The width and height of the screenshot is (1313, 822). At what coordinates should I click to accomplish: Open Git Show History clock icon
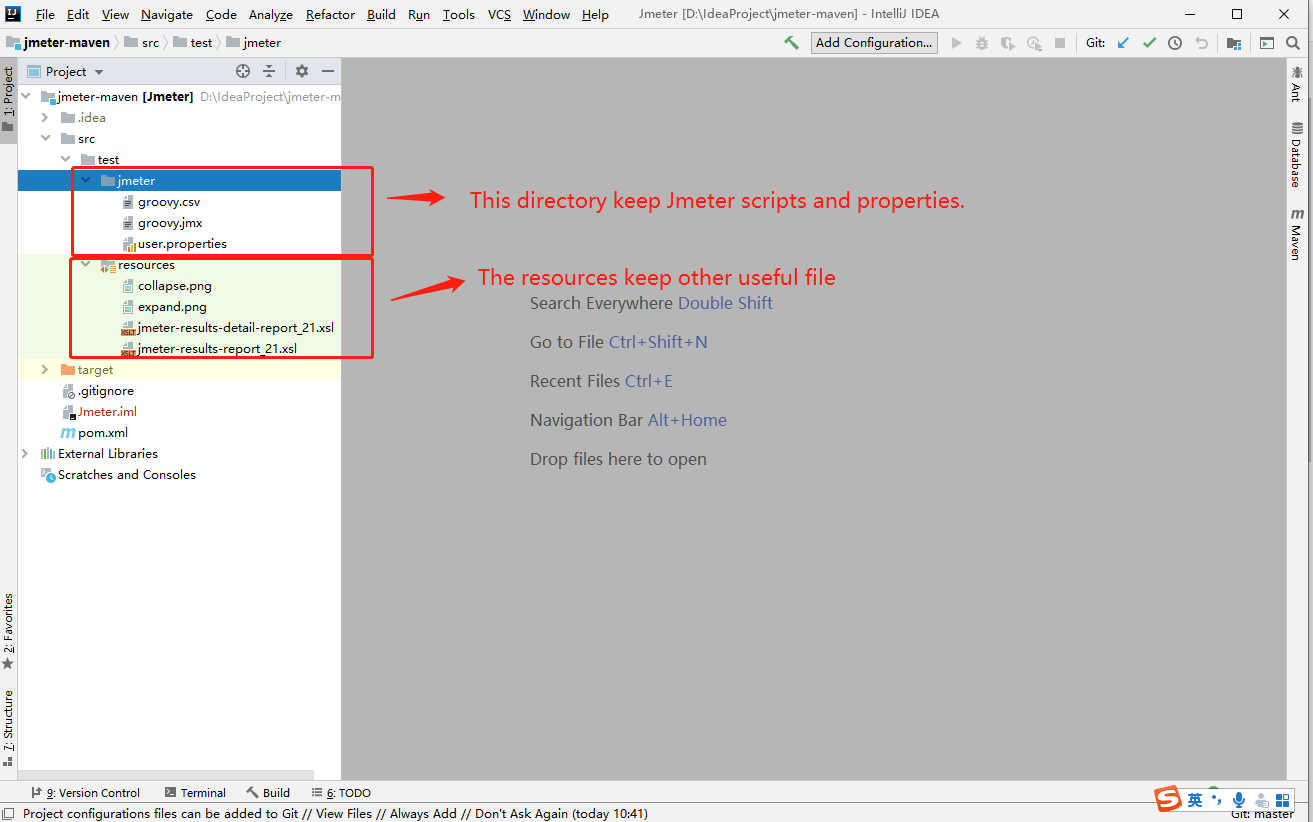click(x=1175, y=43)
